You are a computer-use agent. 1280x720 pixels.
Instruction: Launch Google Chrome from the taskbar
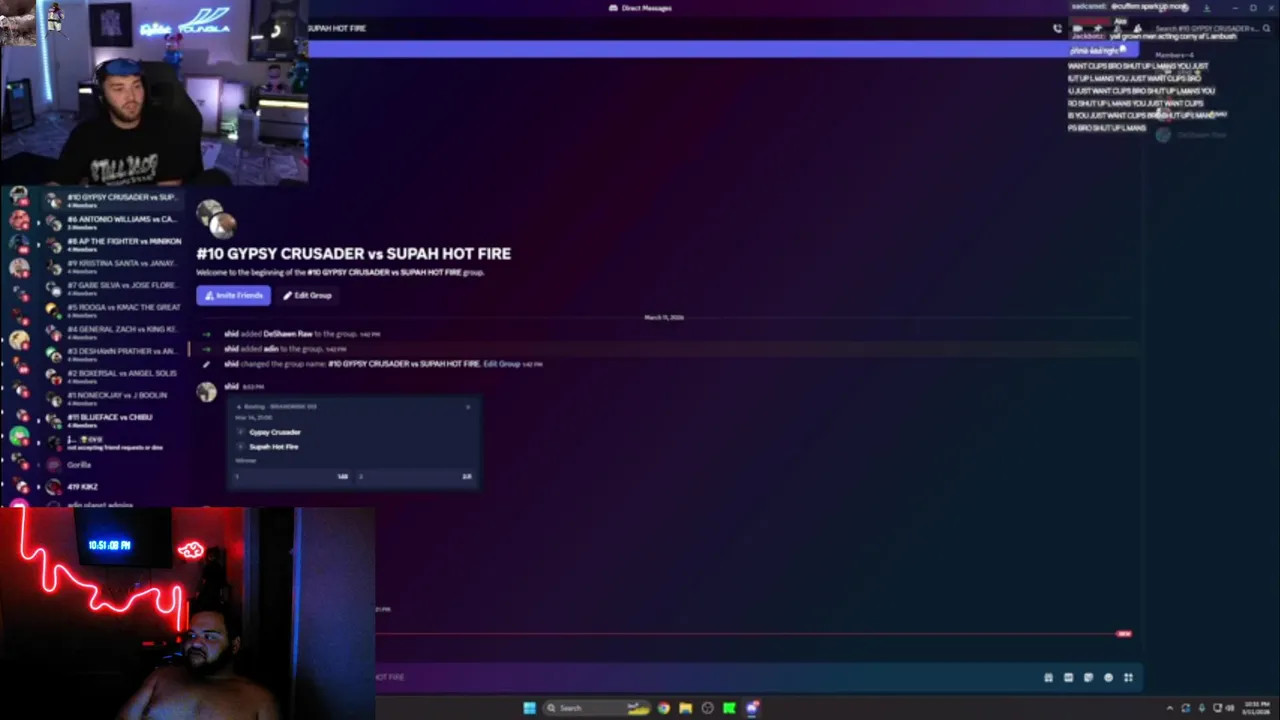pos(663,708)
